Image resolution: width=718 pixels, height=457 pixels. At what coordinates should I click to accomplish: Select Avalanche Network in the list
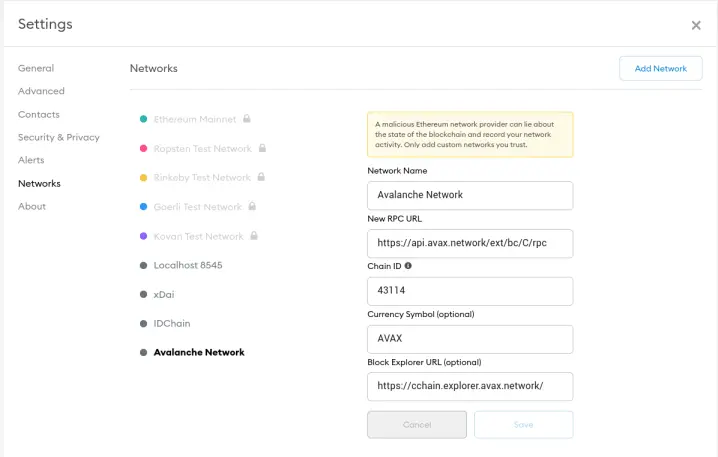click(x=199, y=352)
